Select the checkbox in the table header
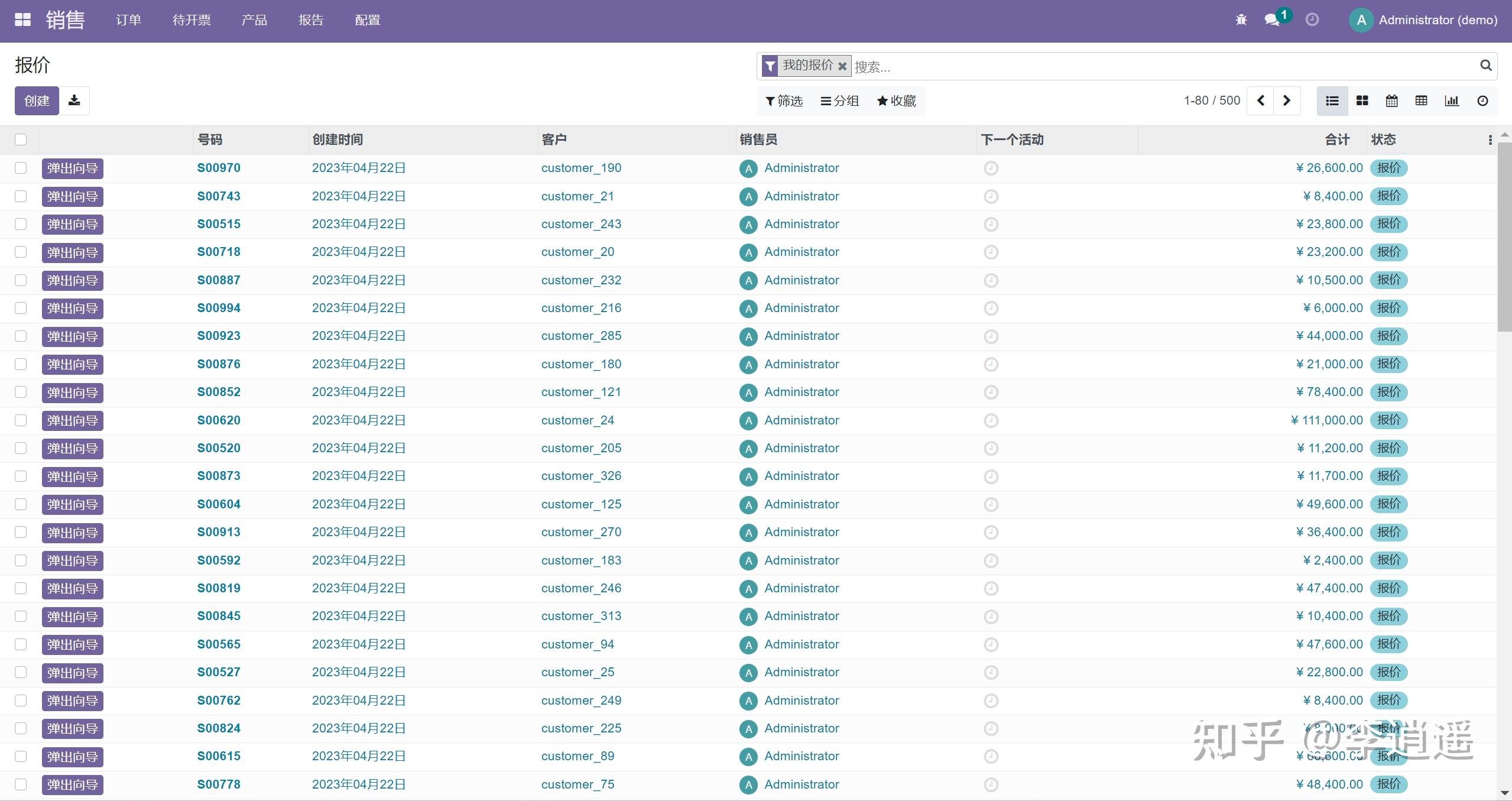 [x=21, y=139]
